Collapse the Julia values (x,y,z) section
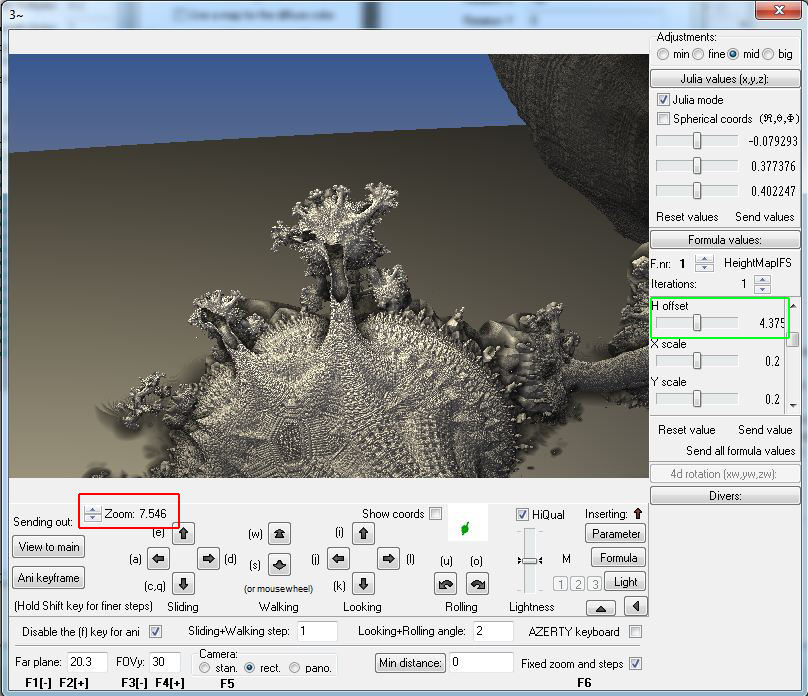The width and height of the screenshot is (808, 696). coord(725,79)
